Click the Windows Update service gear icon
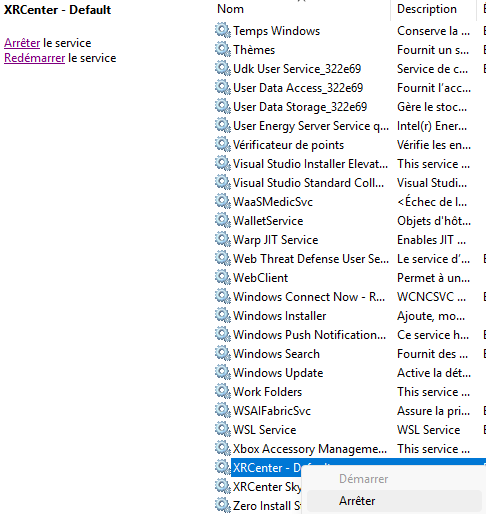Viewport: 486px width, 514px height. [x=222, y=372]
